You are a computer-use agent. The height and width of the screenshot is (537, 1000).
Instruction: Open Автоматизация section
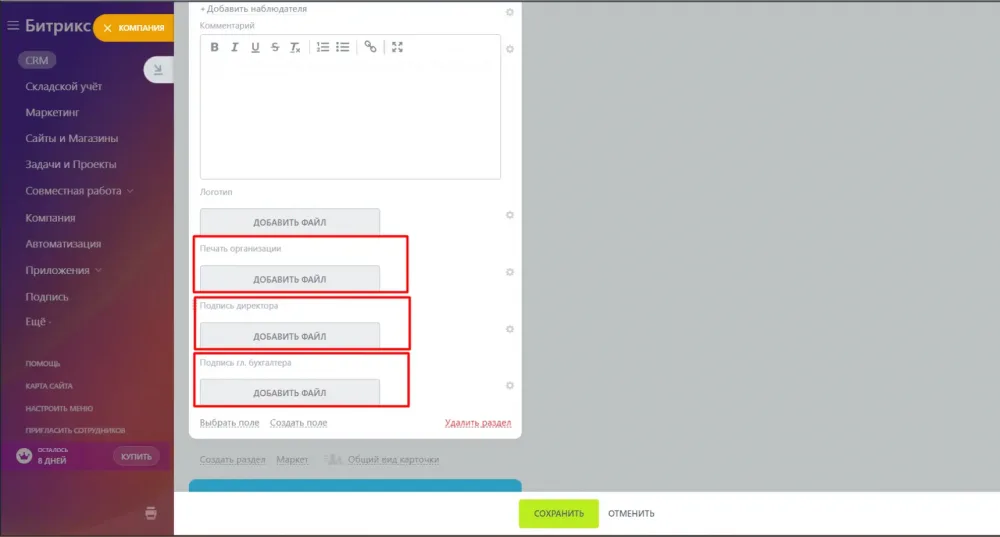63,244
